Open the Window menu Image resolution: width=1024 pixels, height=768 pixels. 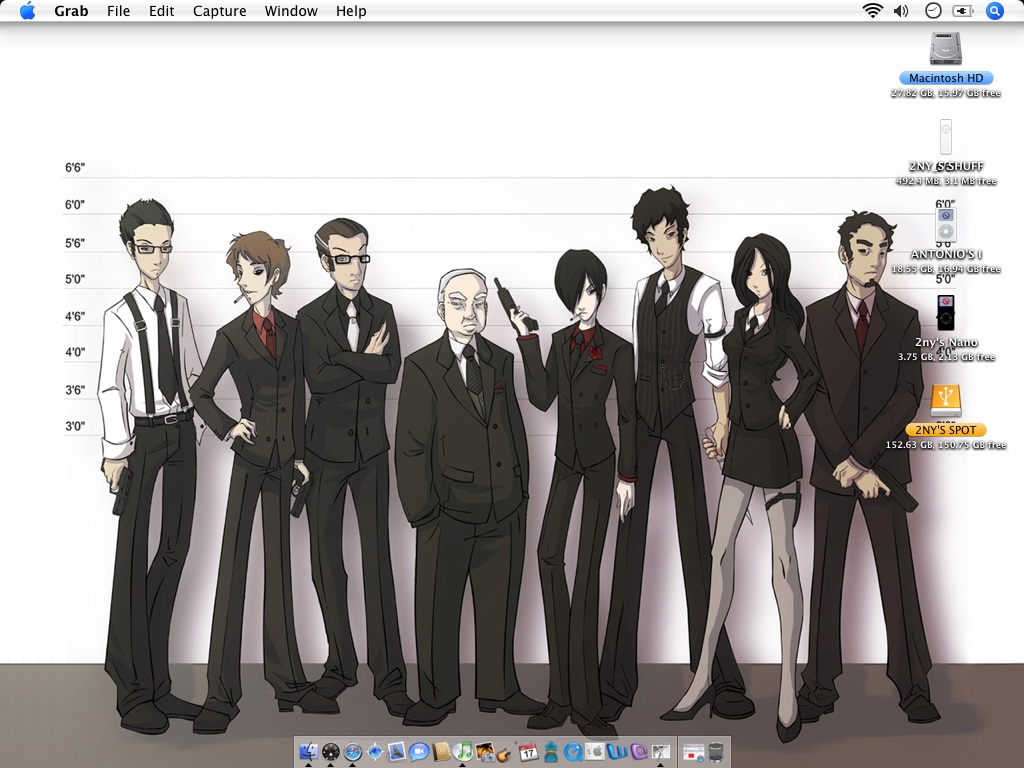pyautogui.click(x=291, y=11)
